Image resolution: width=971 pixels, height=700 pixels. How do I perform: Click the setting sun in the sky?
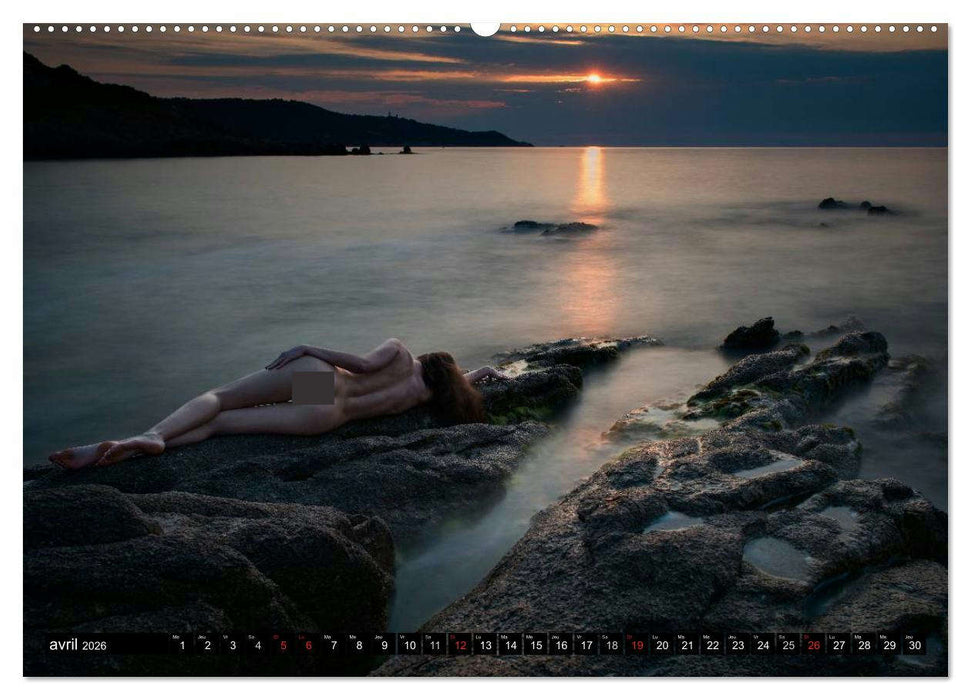coord(594,77)
